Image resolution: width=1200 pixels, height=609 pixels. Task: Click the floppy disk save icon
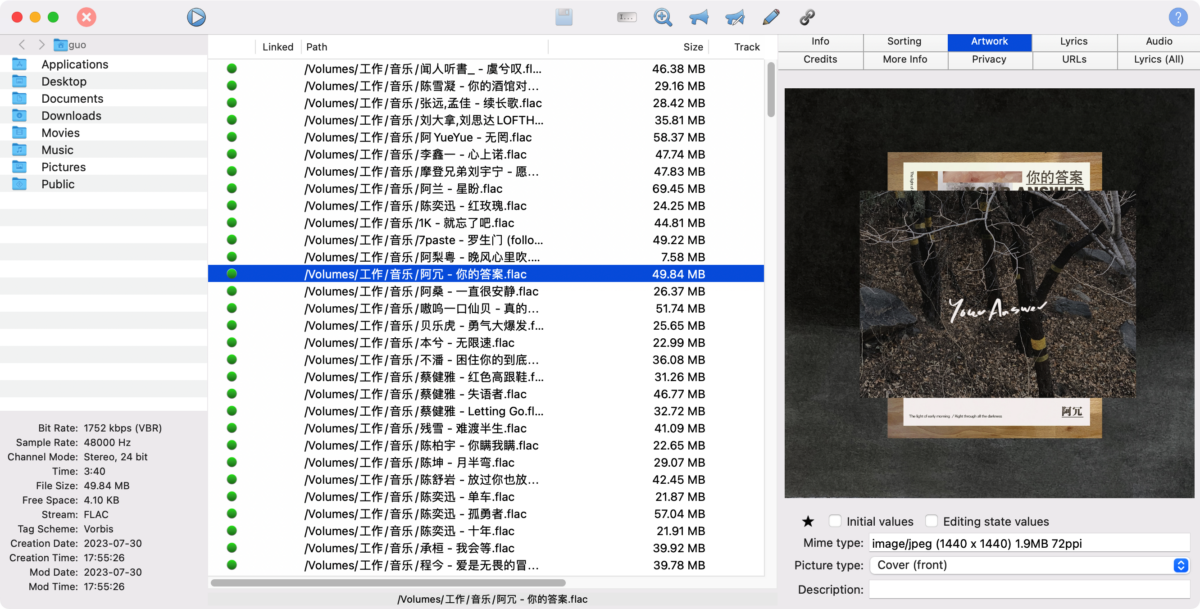tap(564, 17)
